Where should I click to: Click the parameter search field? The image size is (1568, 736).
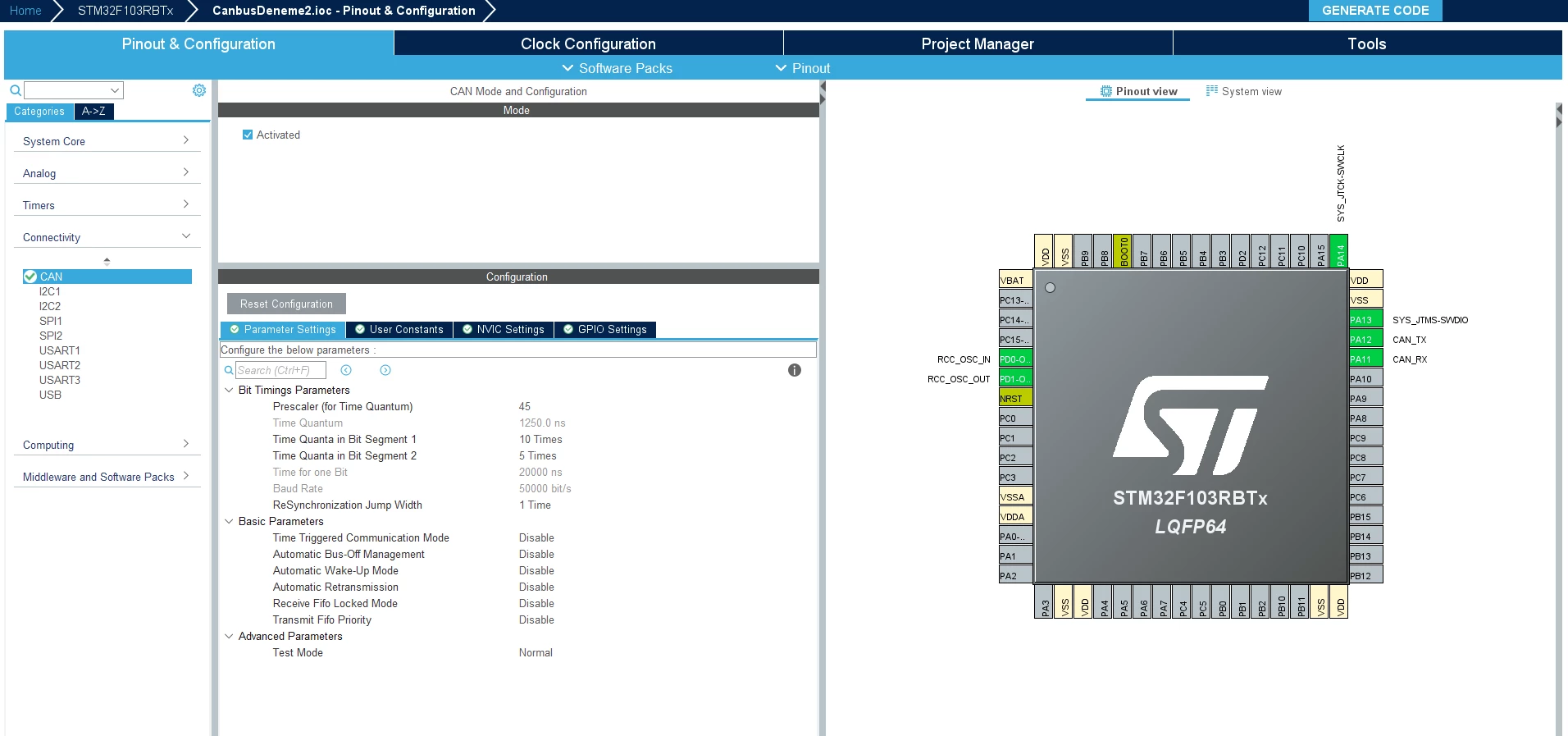coord(280,370)
